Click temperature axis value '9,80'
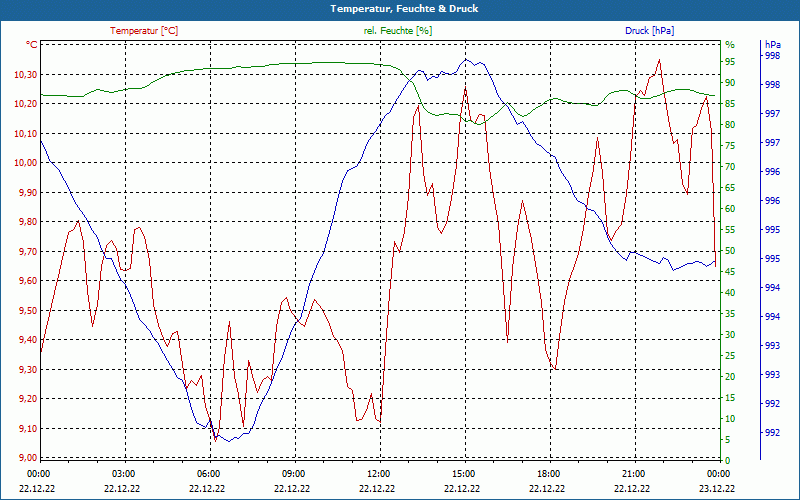 point(28,222)
